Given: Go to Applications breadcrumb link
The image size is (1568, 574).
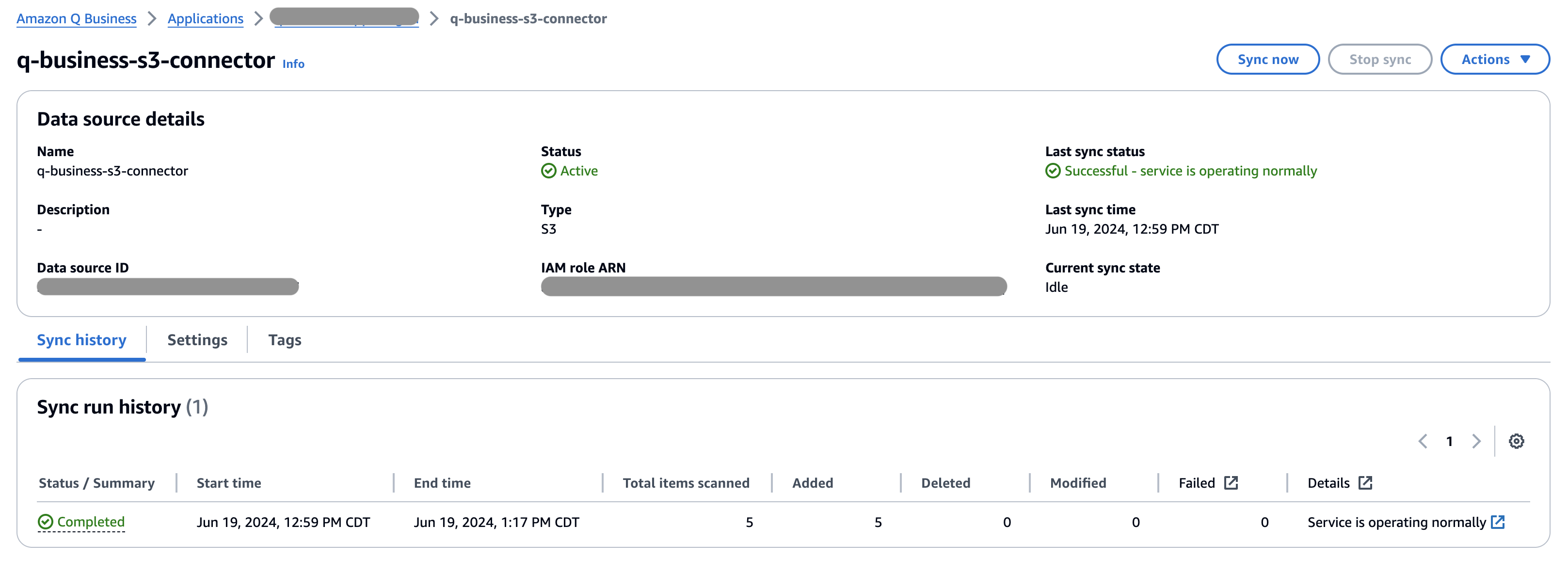Looking at the screenshot, I should click(205, 18).
